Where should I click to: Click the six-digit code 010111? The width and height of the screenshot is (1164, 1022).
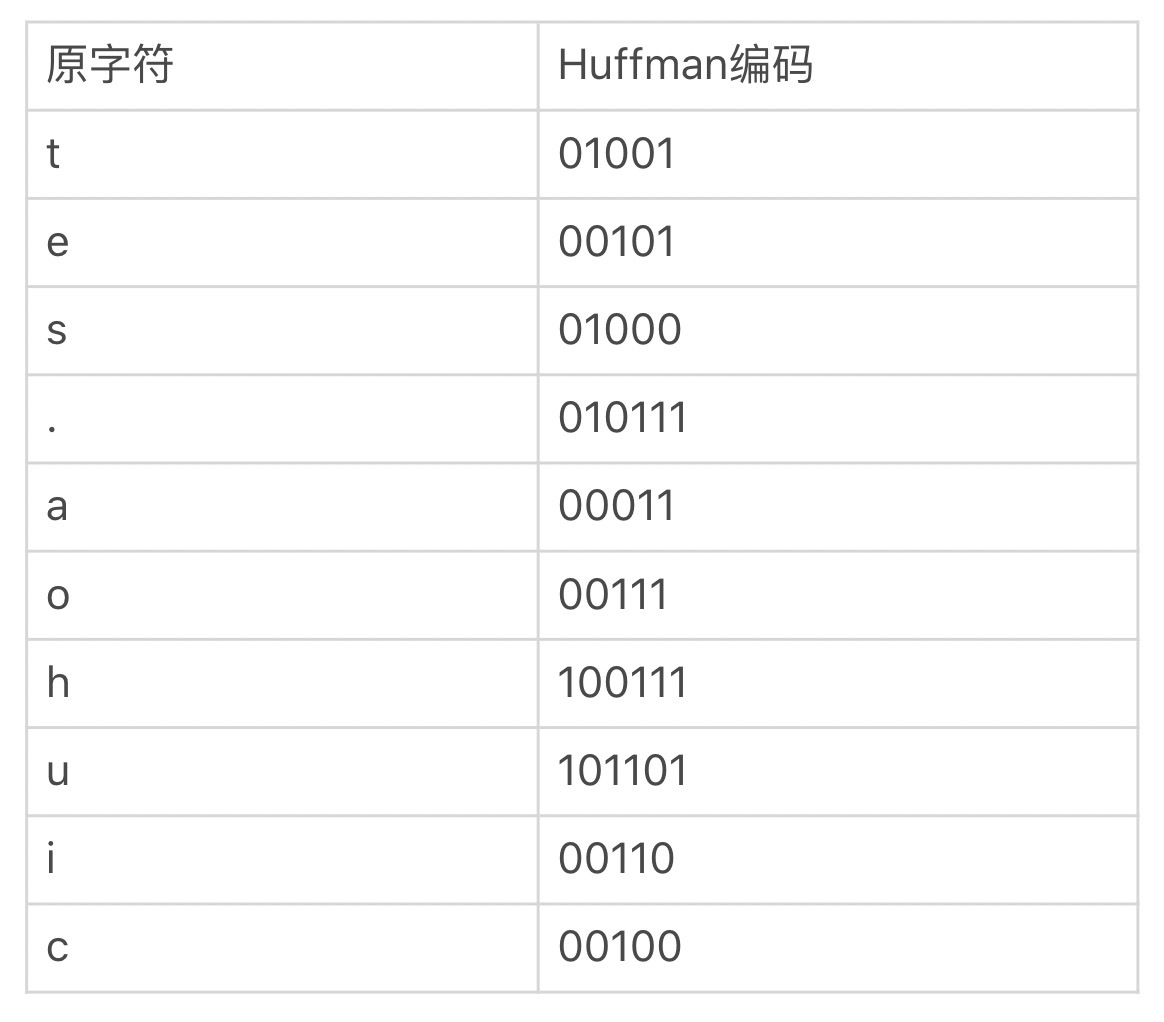623,418
